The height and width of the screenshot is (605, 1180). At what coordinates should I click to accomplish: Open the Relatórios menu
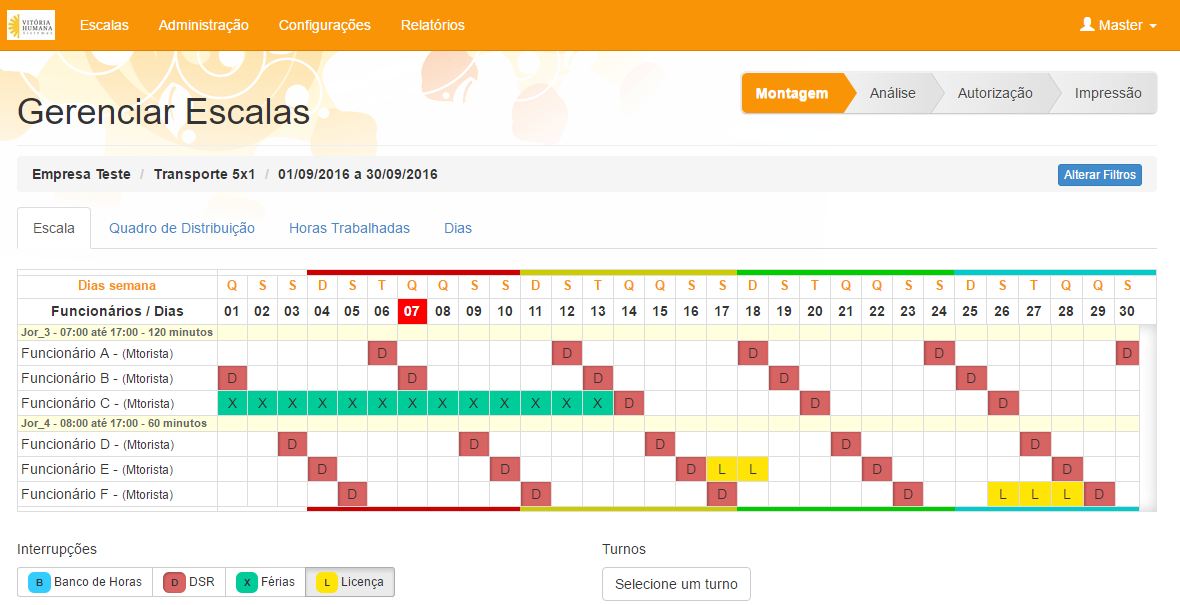[432, 25]
